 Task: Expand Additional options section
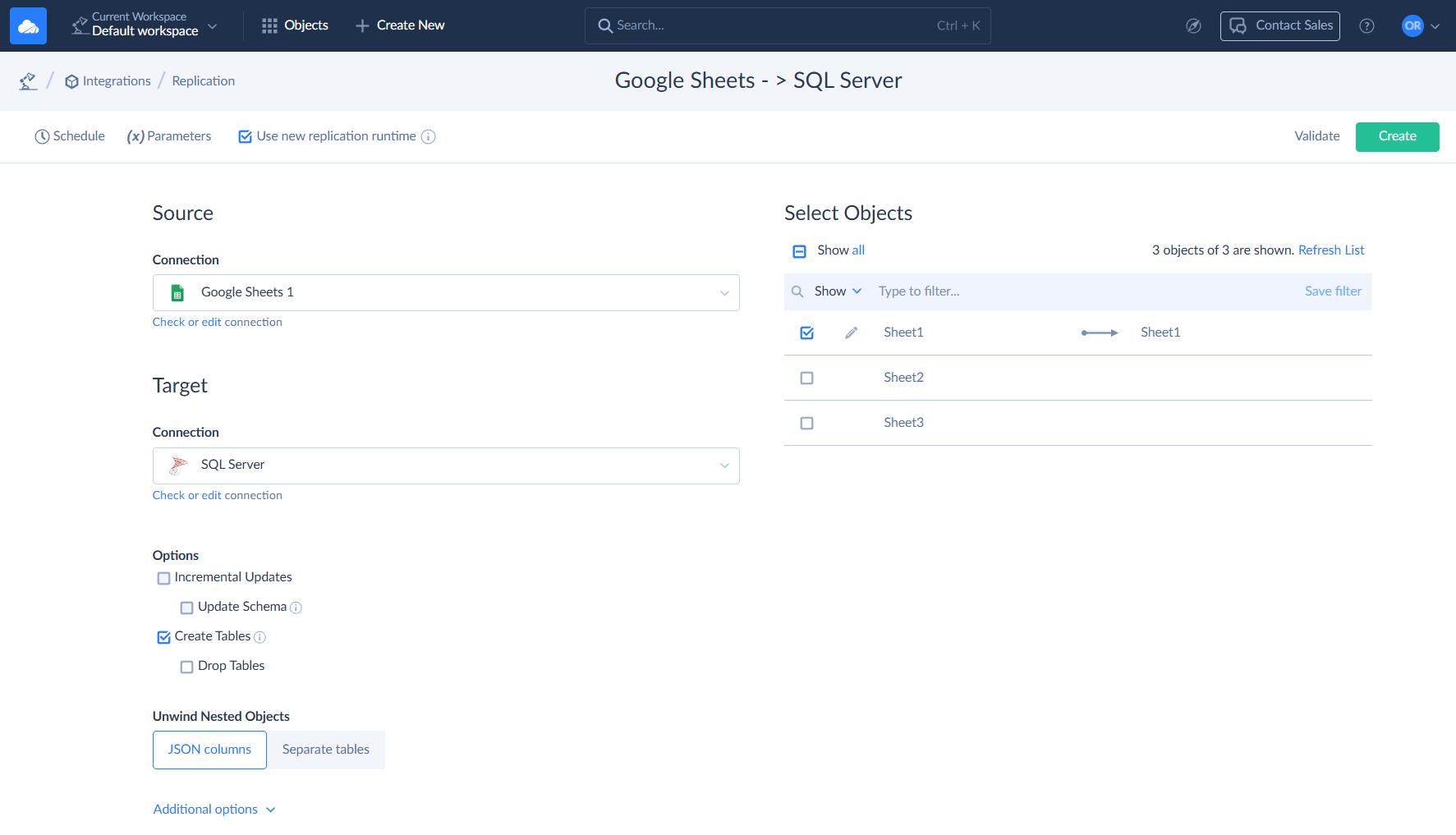214,810
